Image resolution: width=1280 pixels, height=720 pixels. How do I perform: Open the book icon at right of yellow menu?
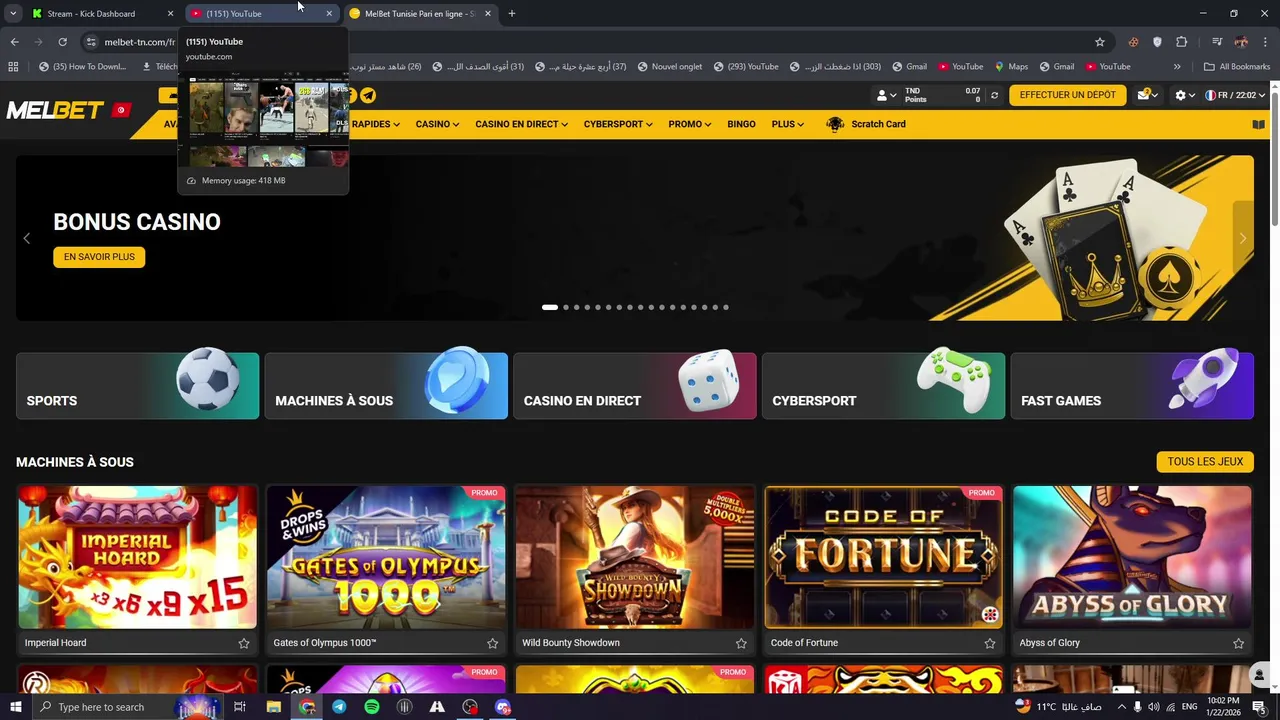pyautogui.click(x=1258, y=124)
